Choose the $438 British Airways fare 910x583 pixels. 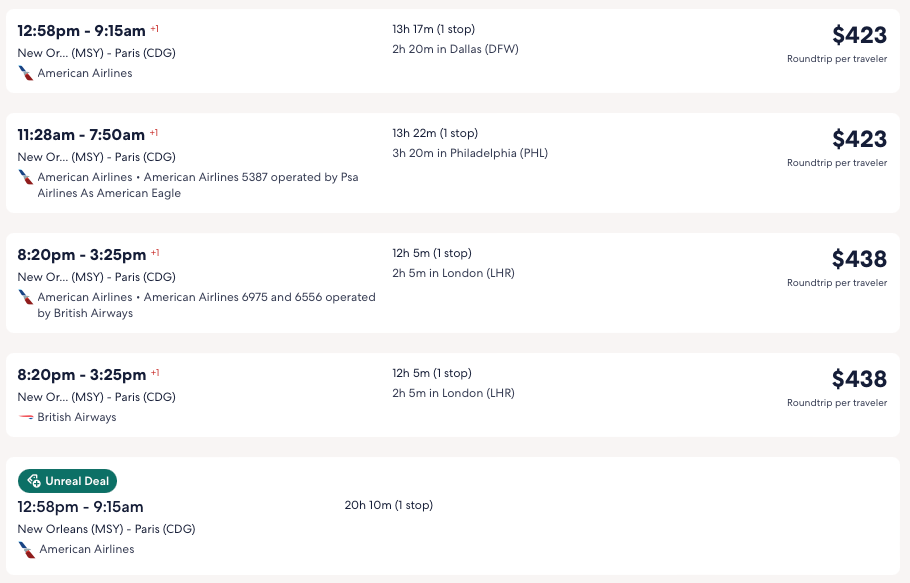(x=859, y=379)
